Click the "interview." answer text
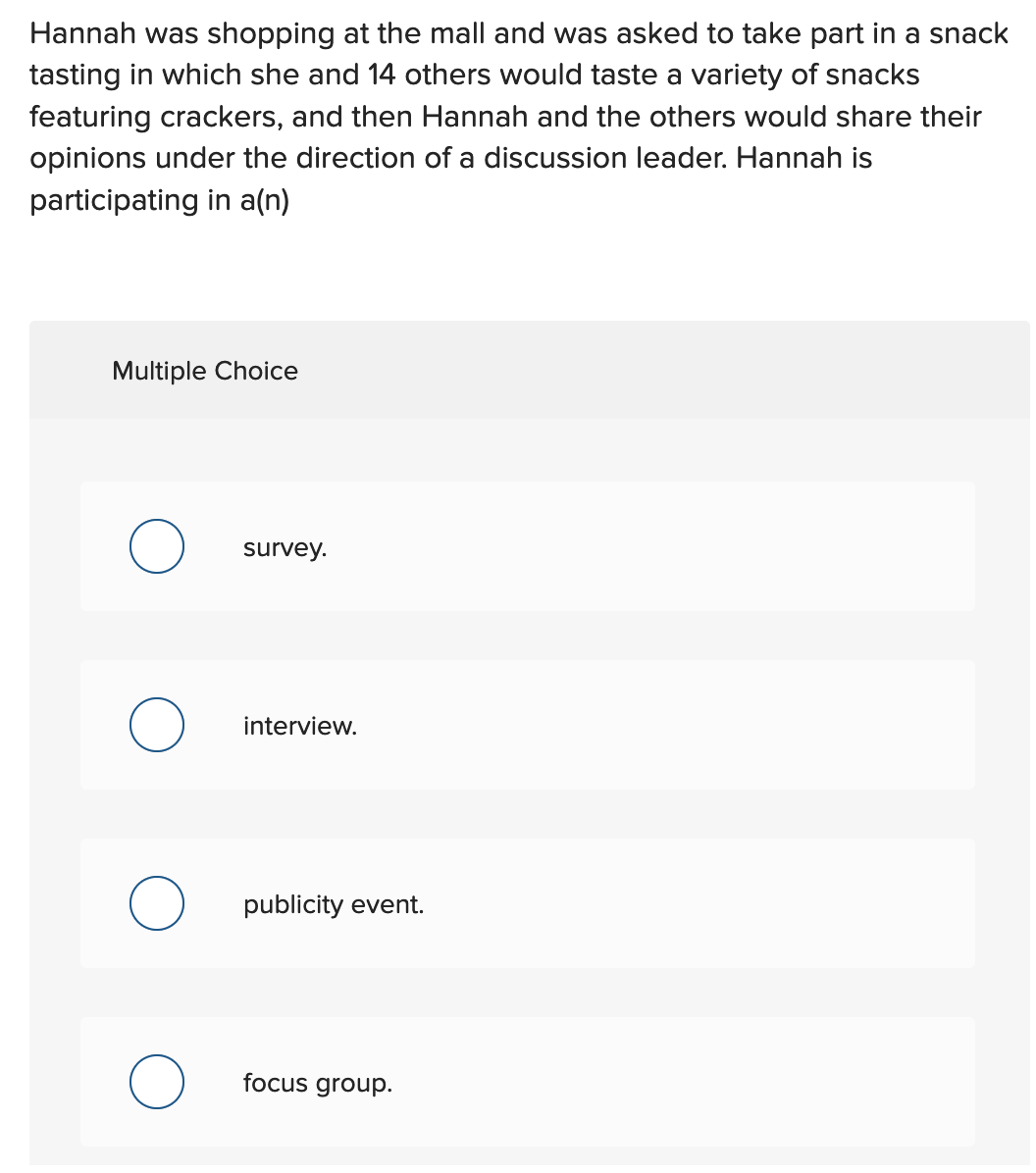1036x1173 pixels. (x=300, y=726)
